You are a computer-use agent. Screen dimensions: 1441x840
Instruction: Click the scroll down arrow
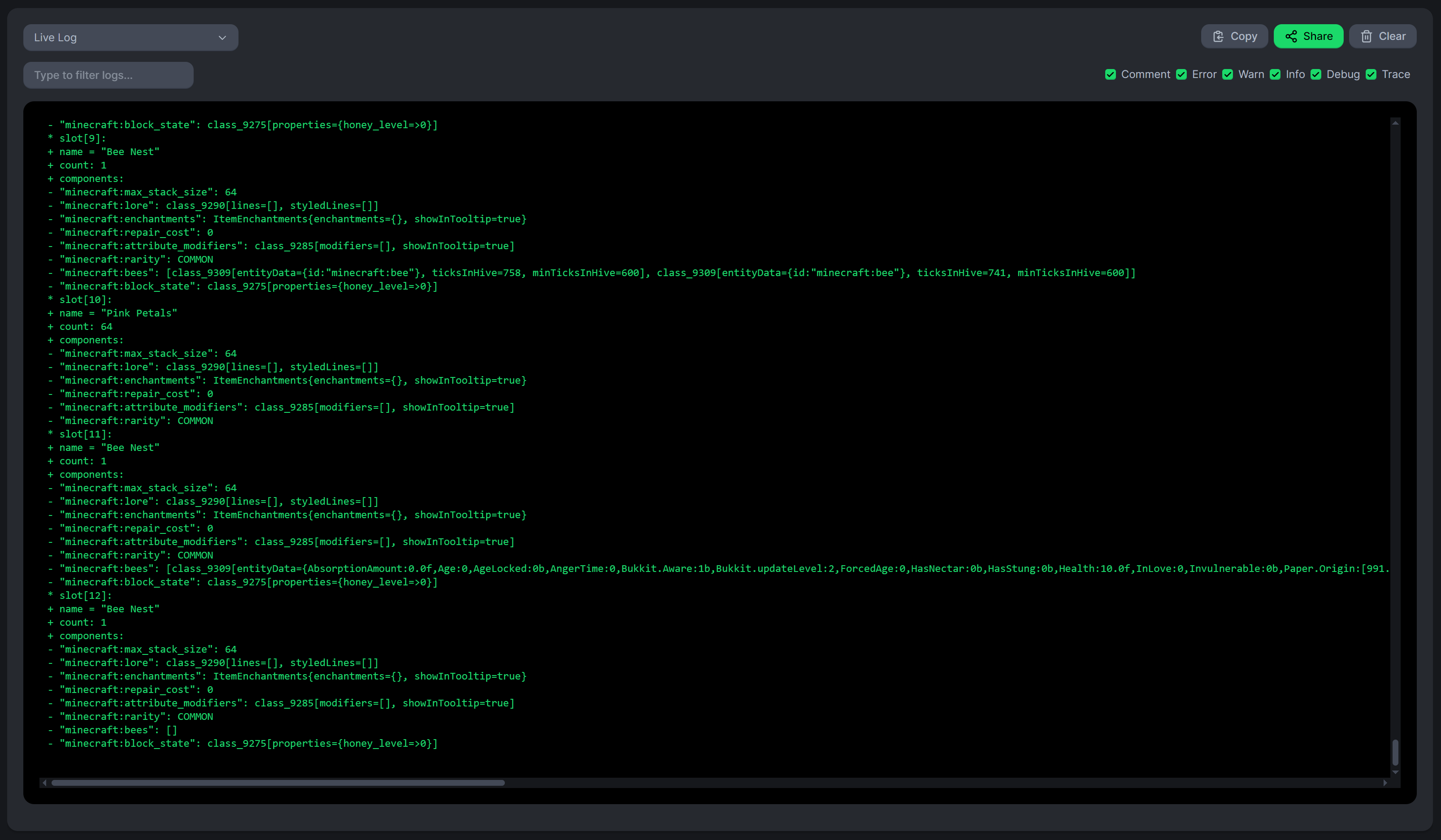tap(1395, 772)
